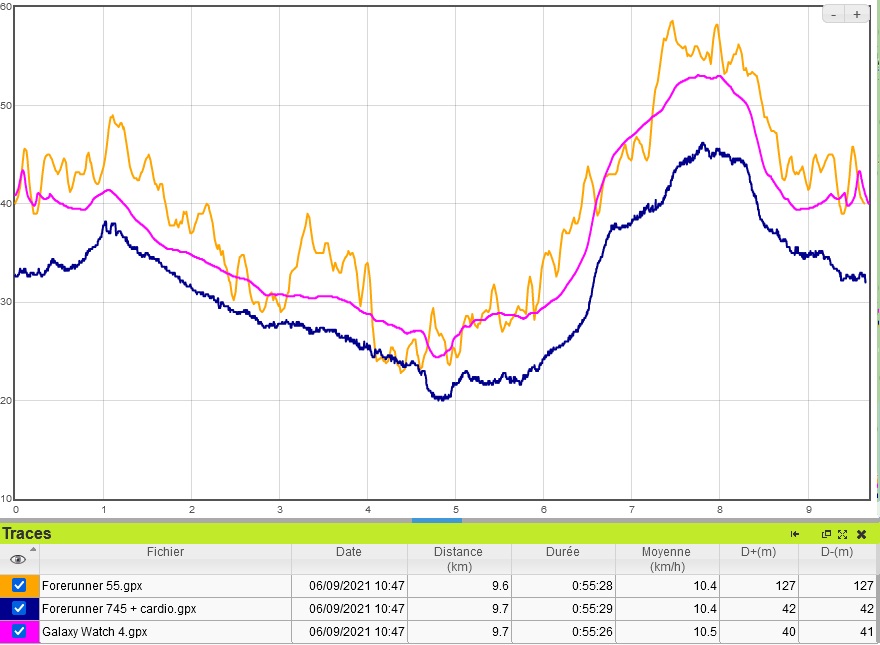This screenshot has height=645, width=880.
Task: Close the Traces panel
Action: pos(861,534)
